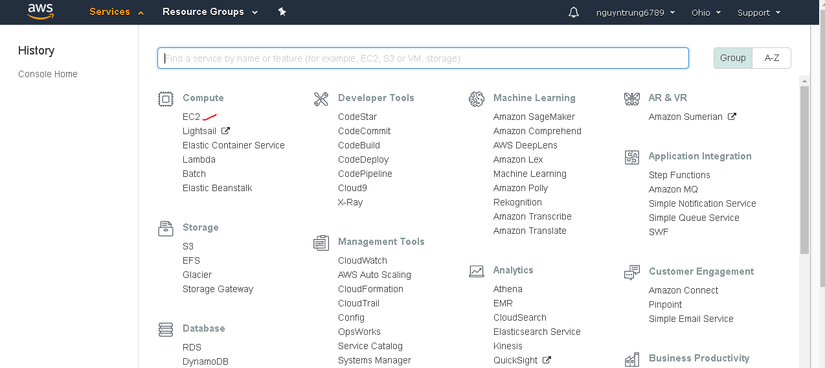Open Simple Notification Service
This screenshot has width=825, height=368.
click(702, 204)
